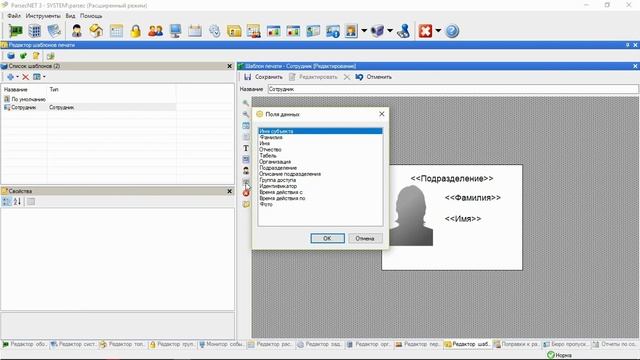Open the Помощь menu
The height and width of the screenshot is (360, 640).
click(x=91, y=16)
